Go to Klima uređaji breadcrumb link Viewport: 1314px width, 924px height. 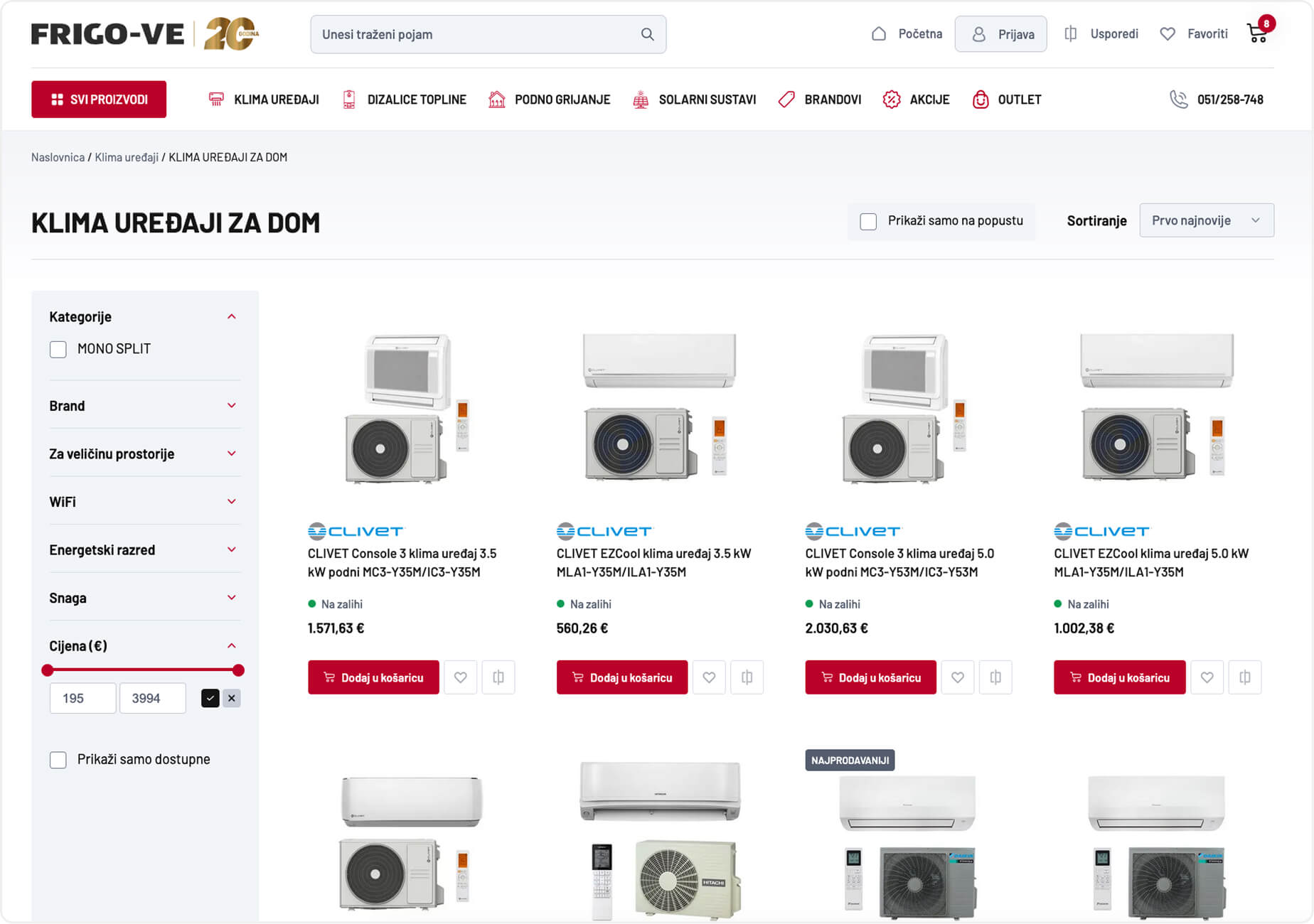point(127,157)
